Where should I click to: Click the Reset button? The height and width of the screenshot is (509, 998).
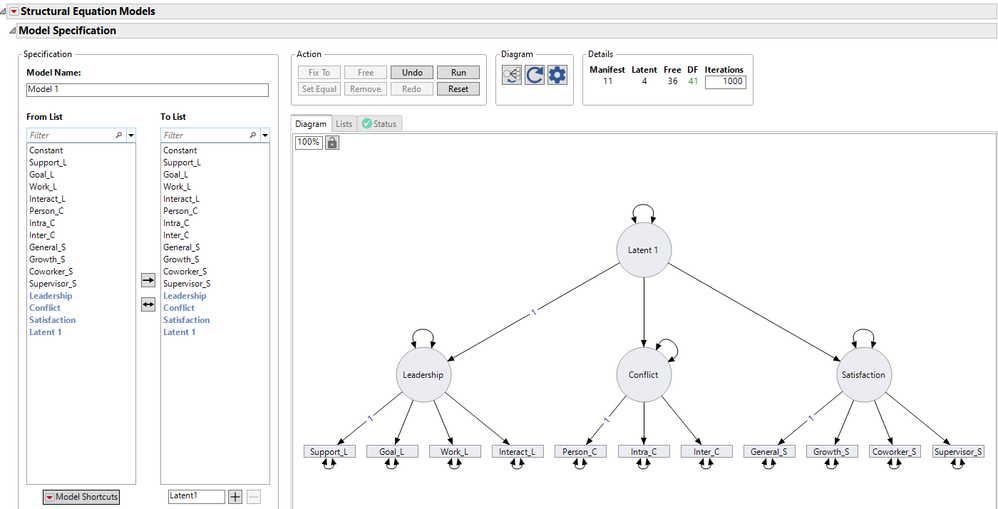458,89
